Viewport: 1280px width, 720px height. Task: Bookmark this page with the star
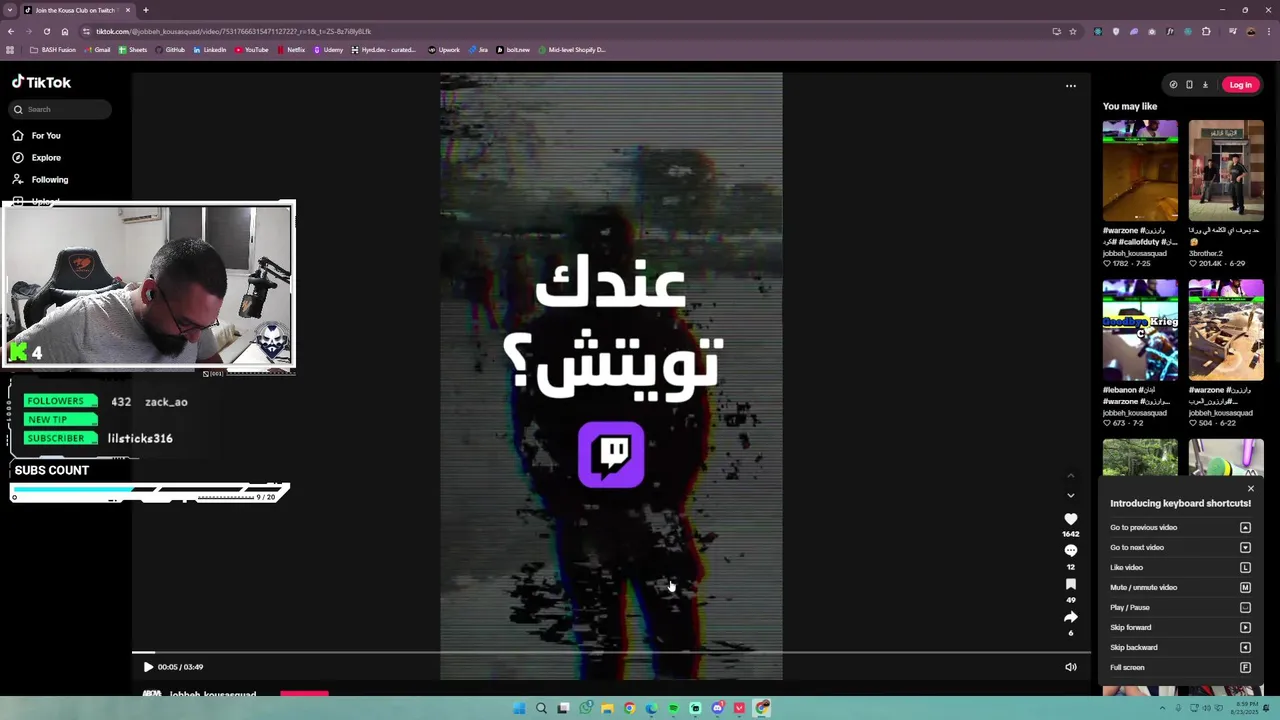[x=1073, y=31]
